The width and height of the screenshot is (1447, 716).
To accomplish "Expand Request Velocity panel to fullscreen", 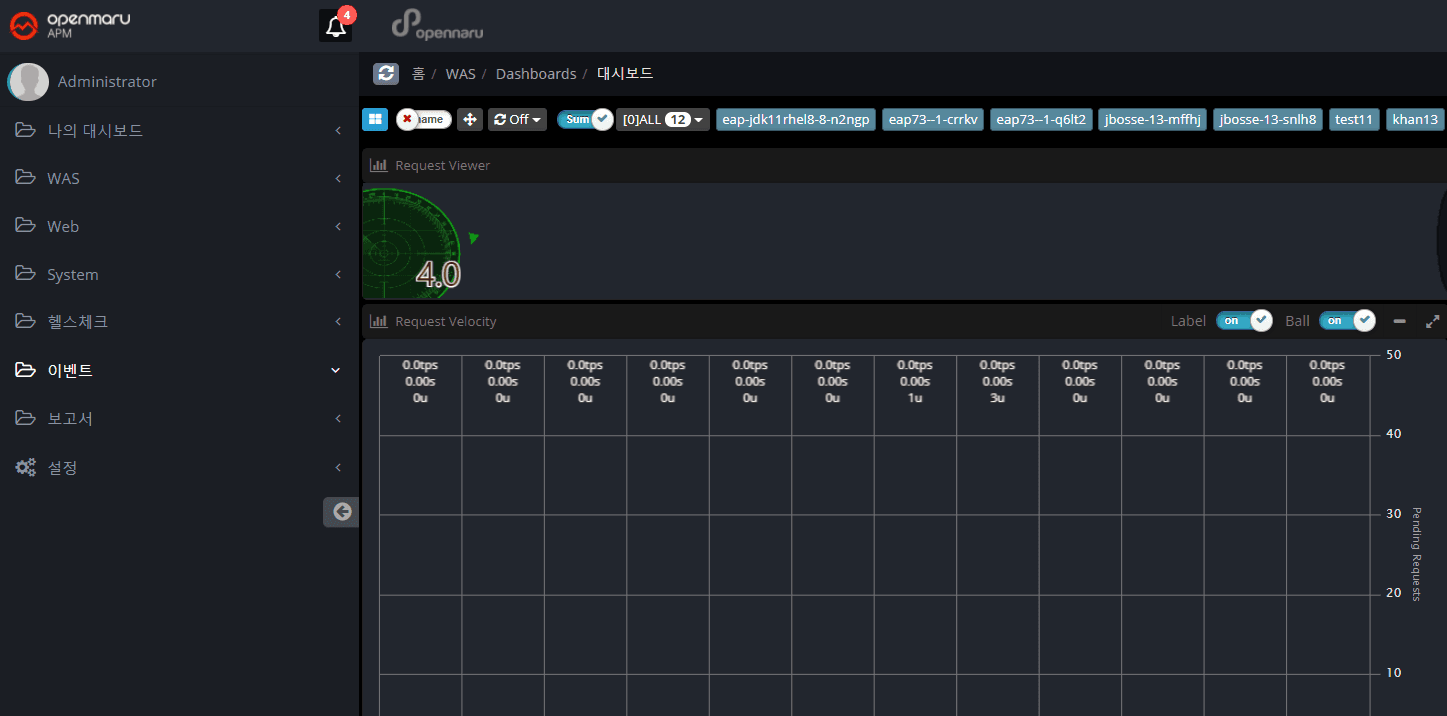I will (1432, 321).
